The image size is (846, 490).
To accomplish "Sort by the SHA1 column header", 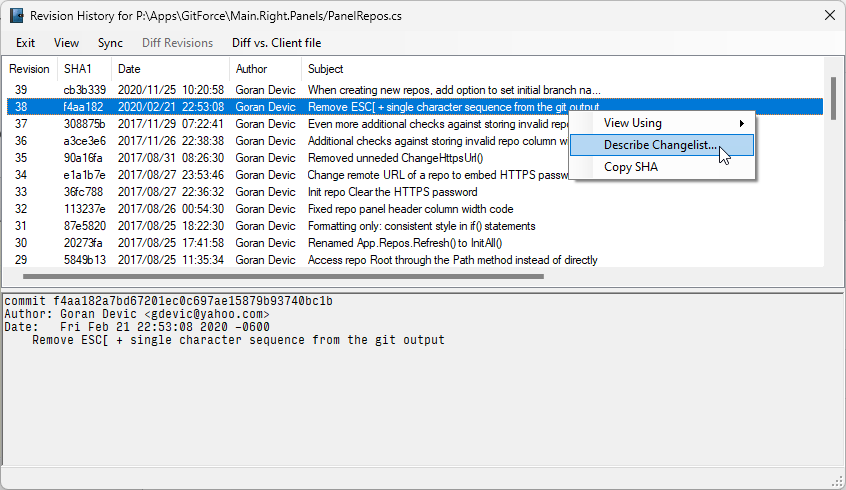I will [x=77, y=69].
